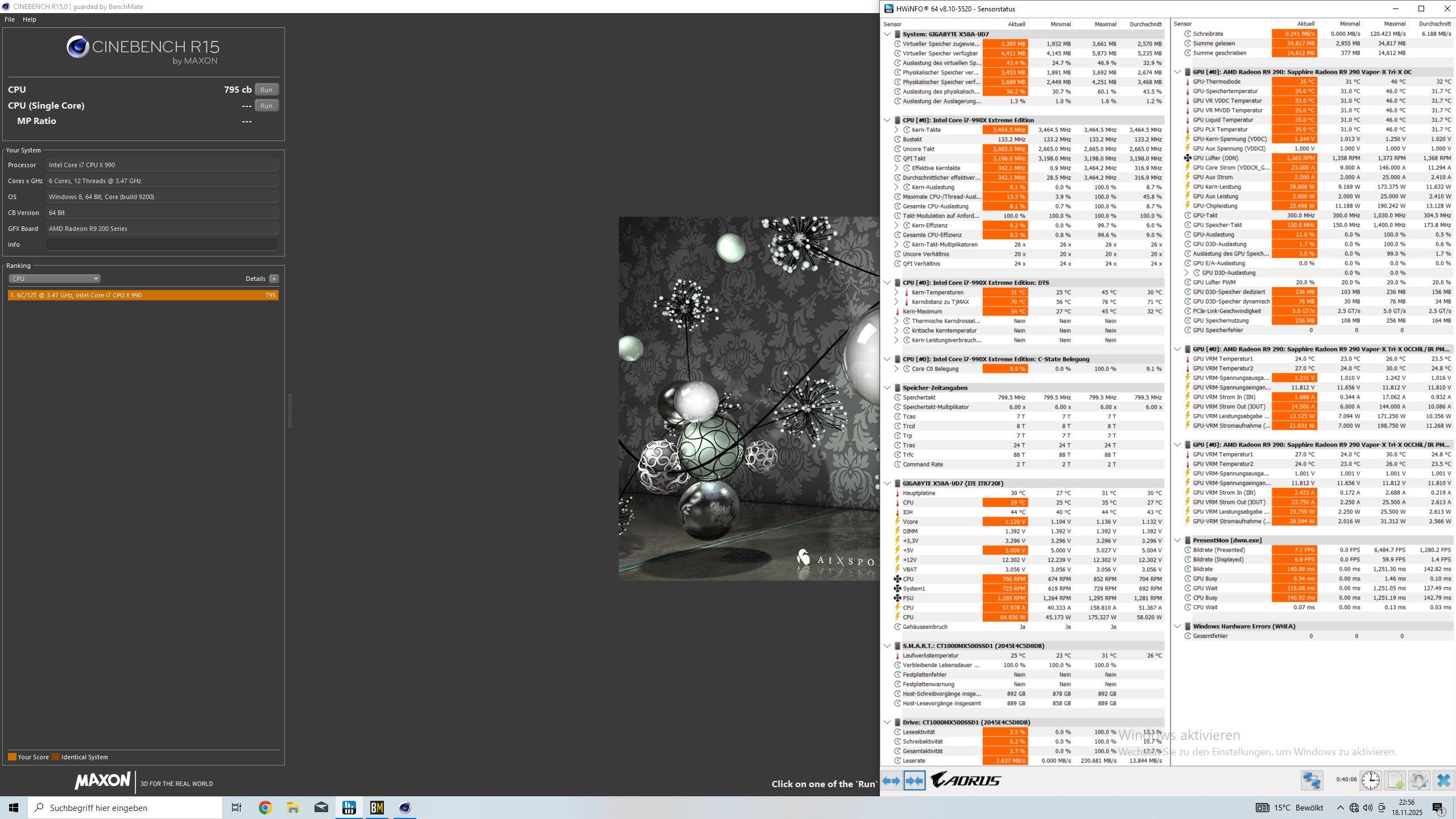Click the blue X close sensors icon

click(1443, 780)
